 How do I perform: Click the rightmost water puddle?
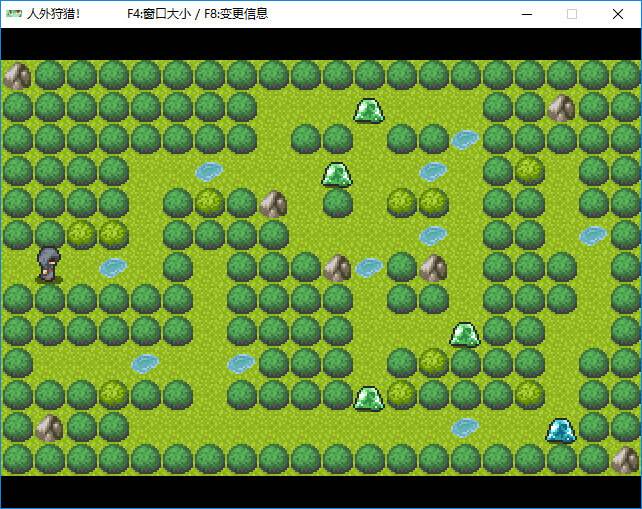click(593, 235)
